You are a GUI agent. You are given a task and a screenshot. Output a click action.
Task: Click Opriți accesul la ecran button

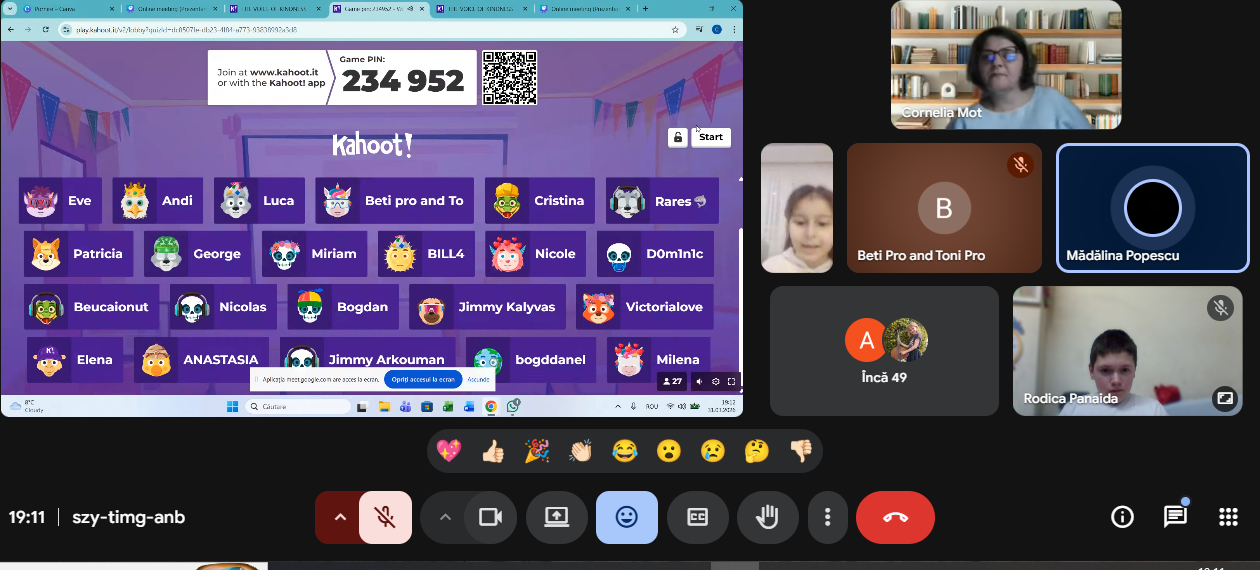423,379
